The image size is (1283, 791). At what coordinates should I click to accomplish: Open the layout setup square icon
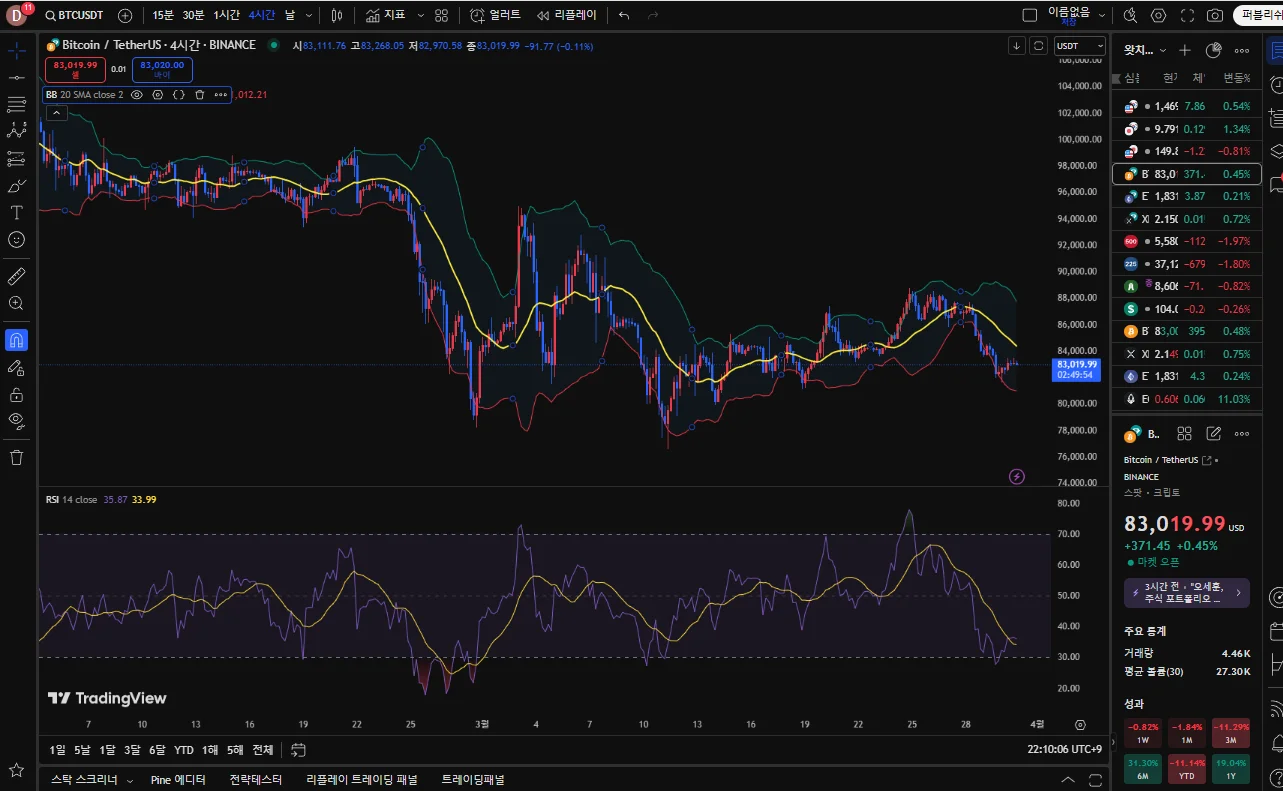pos(1030,15)
